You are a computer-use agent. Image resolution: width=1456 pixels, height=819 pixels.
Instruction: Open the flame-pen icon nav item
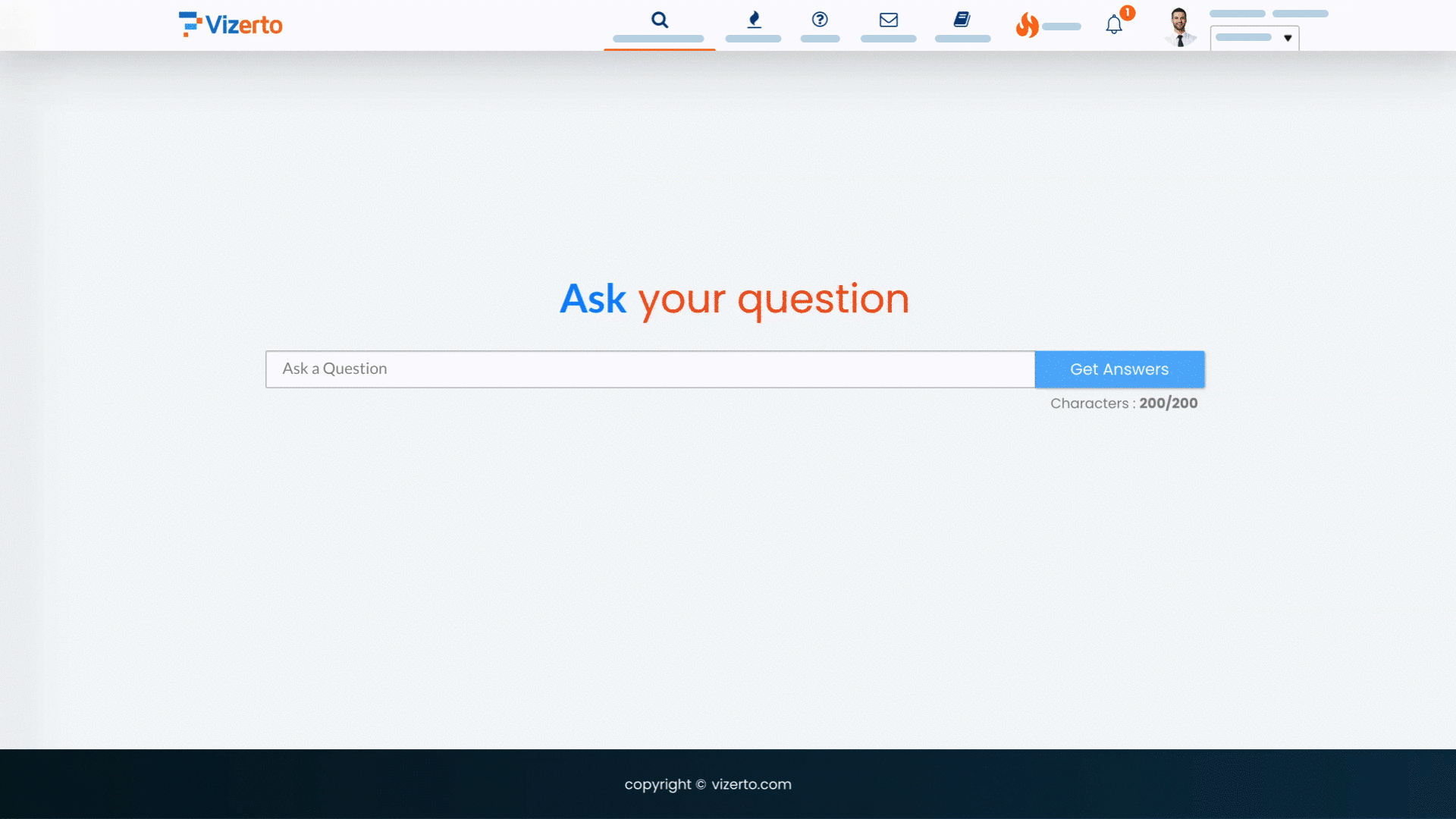(x=754, y=20)
